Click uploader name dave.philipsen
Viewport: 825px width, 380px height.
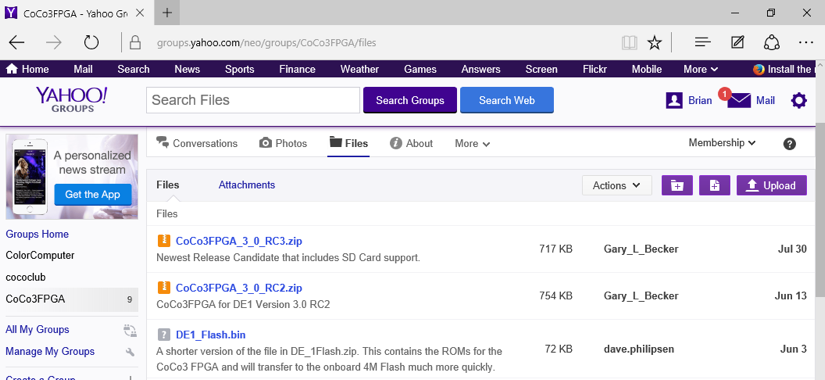click(x=639, y=349)
